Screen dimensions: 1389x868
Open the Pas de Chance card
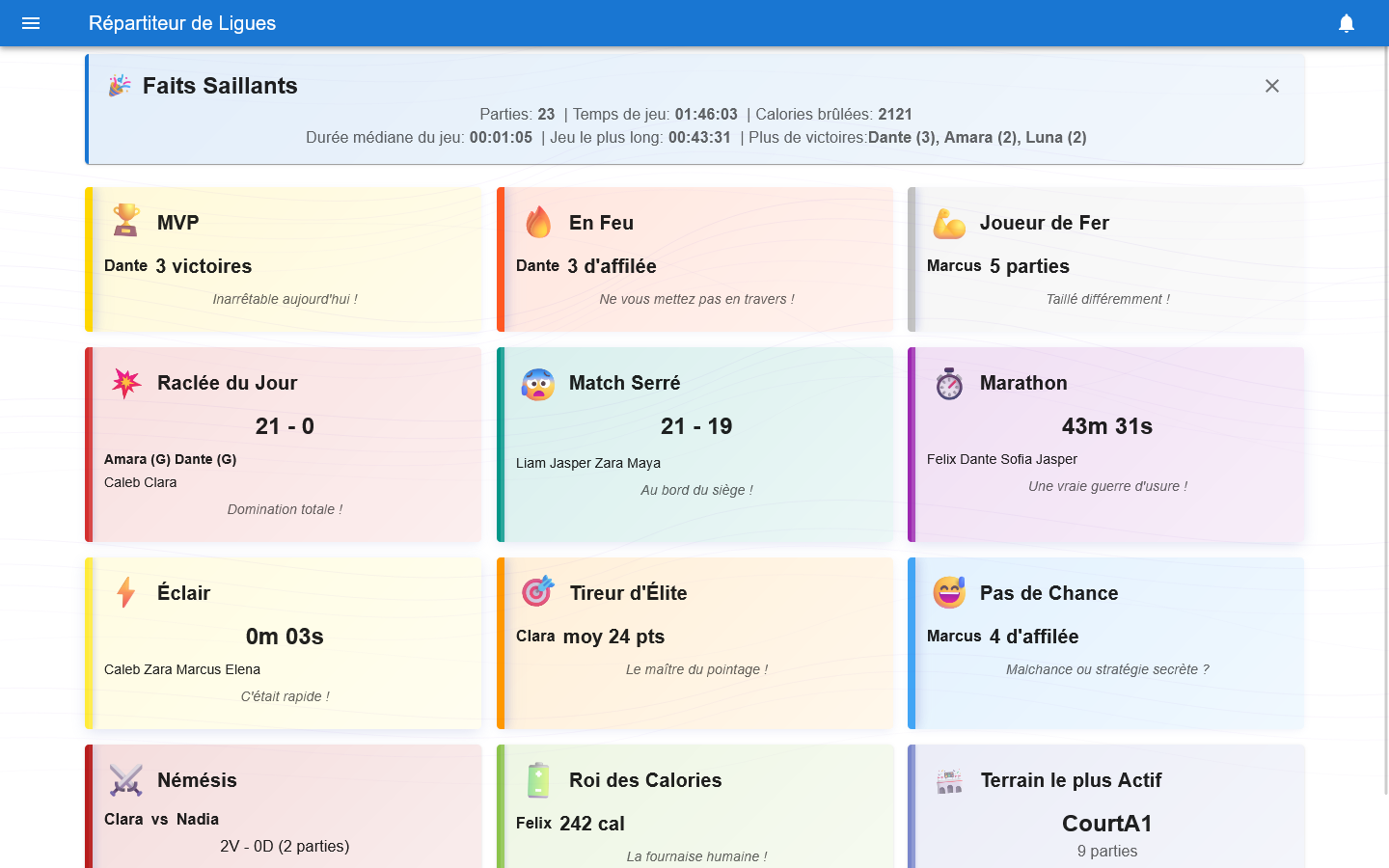click(1105, 642)
